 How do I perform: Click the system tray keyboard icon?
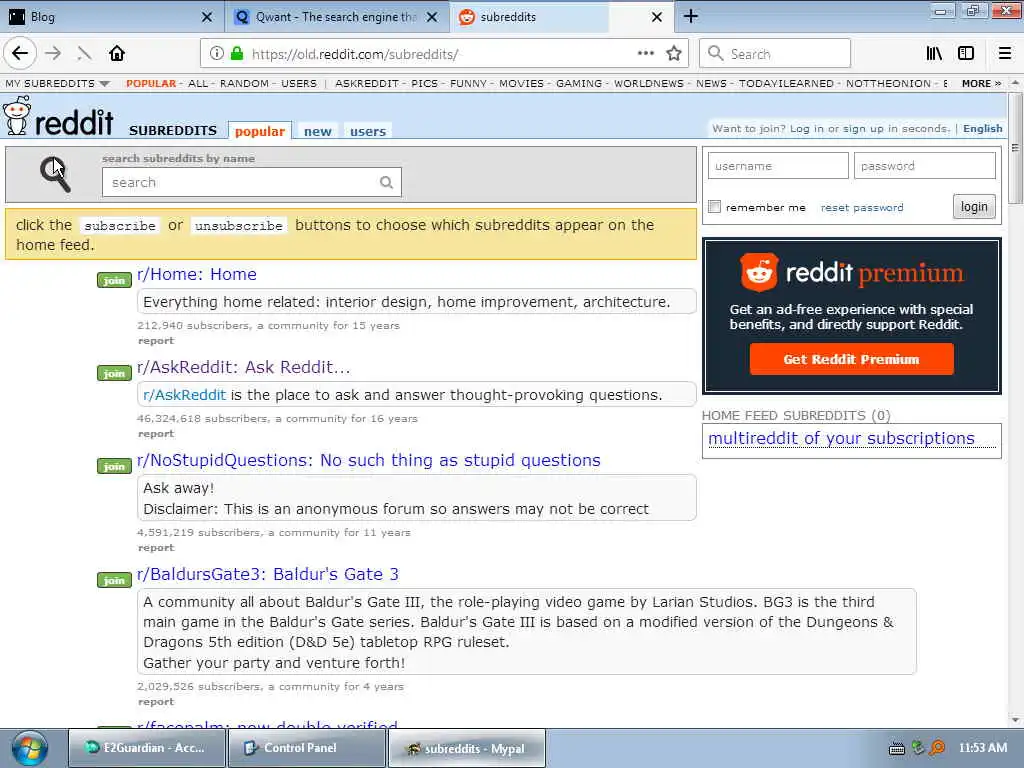pos(897,748)
